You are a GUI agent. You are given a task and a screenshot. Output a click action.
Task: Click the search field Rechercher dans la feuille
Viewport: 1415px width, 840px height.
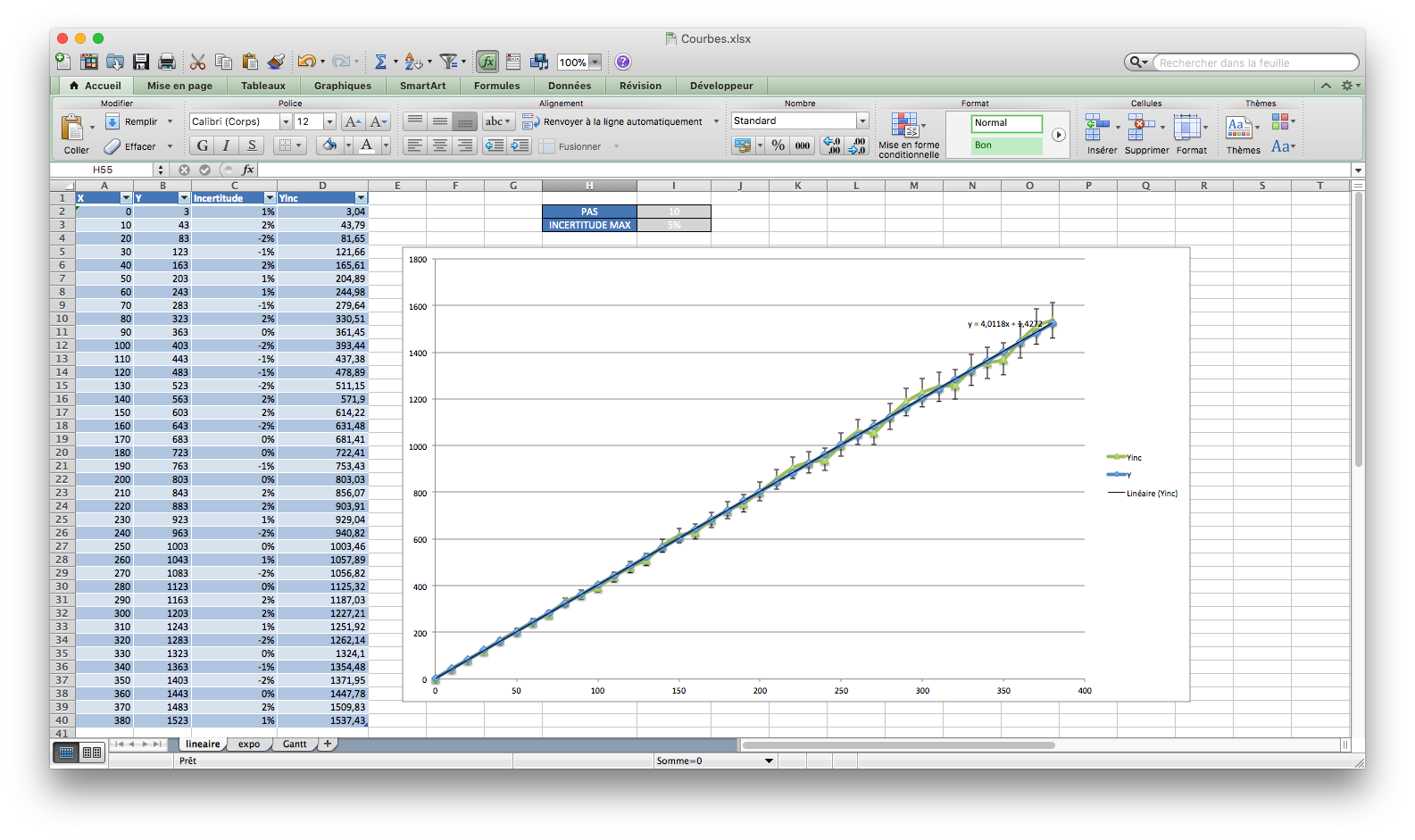pyautogui.click(x=1253, y=62)
